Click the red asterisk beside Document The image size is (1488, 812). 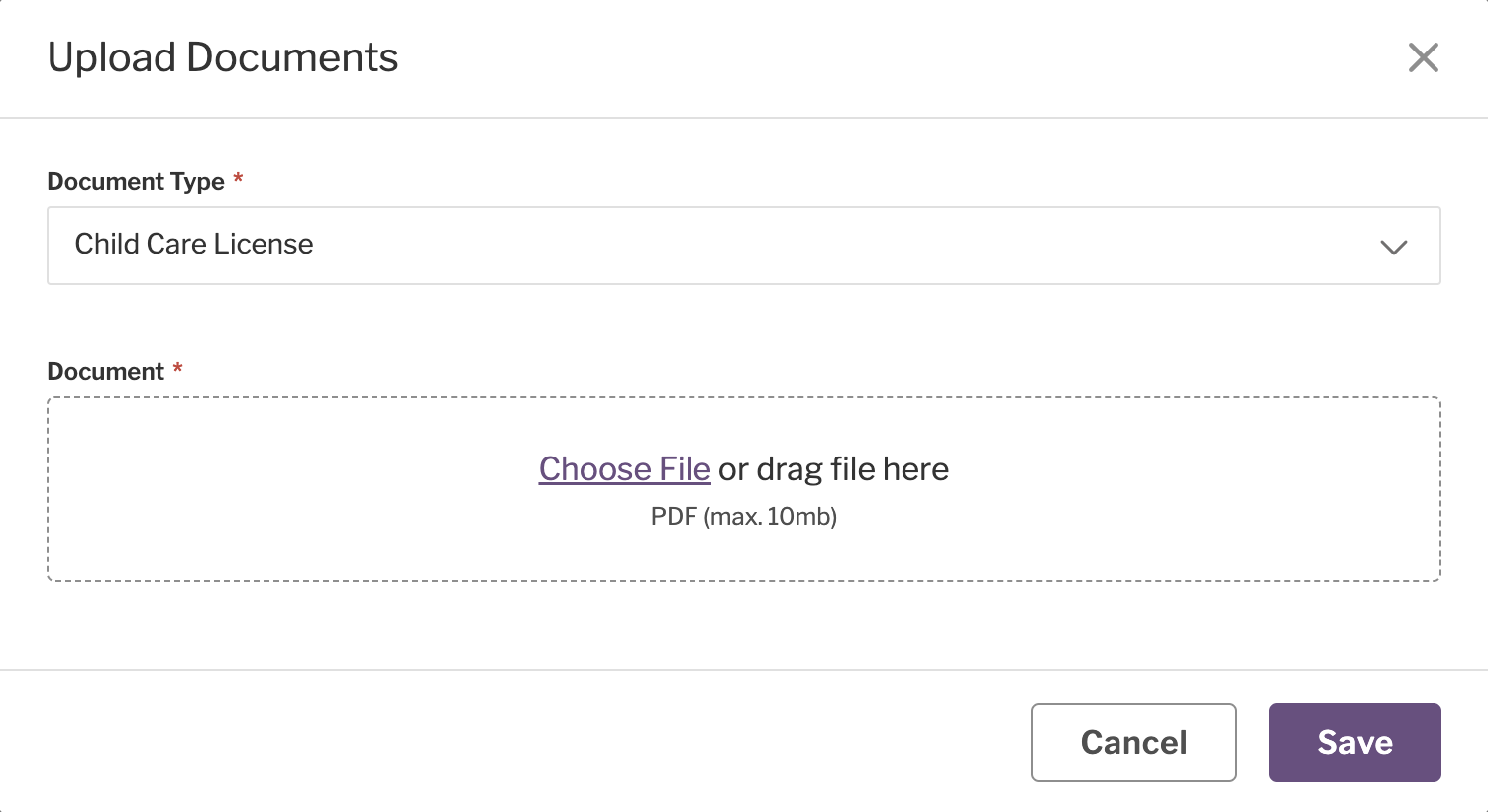pos(178,369)
